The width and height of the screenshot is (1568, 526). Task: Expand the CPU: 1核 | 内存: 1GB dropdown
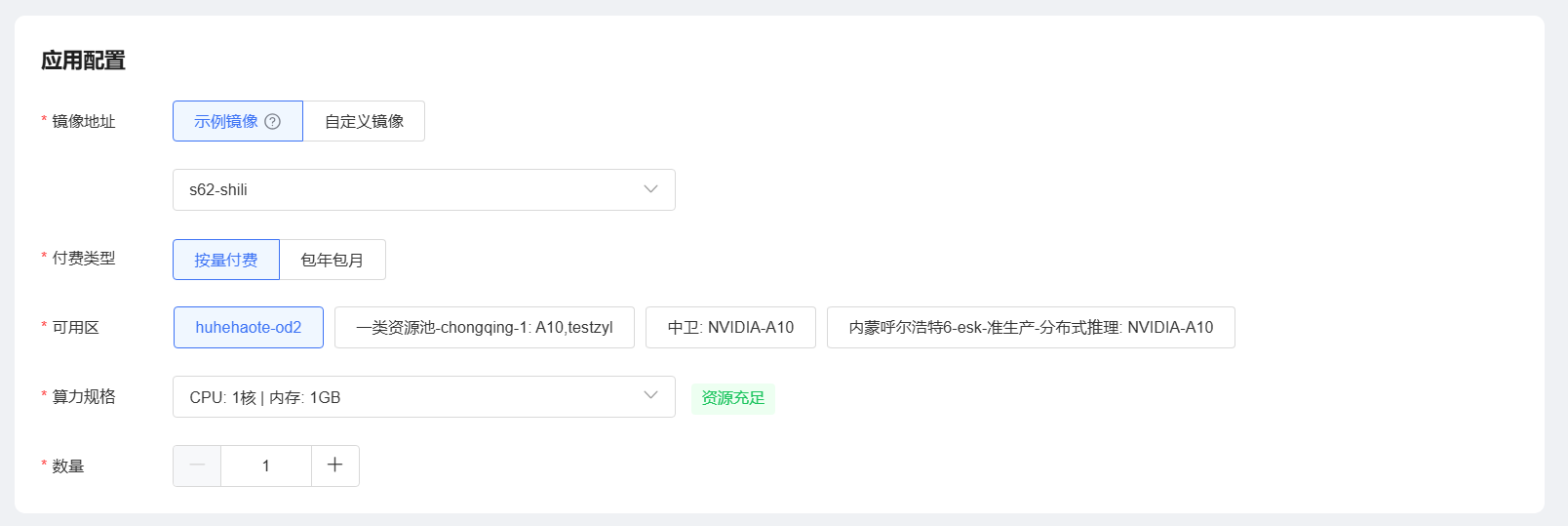point(410,397)
